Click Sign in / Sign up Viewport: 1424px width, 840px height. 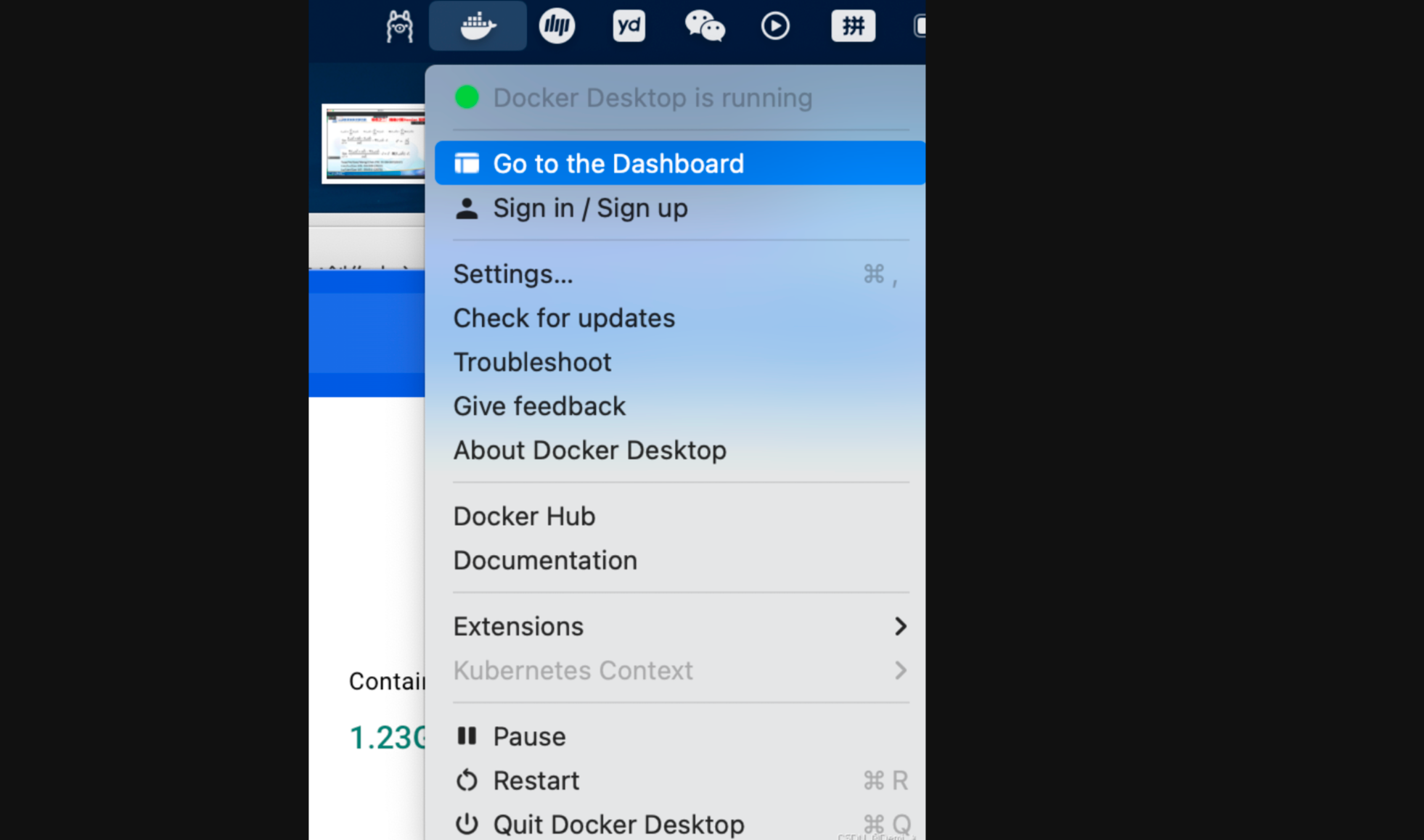(590, 208)
